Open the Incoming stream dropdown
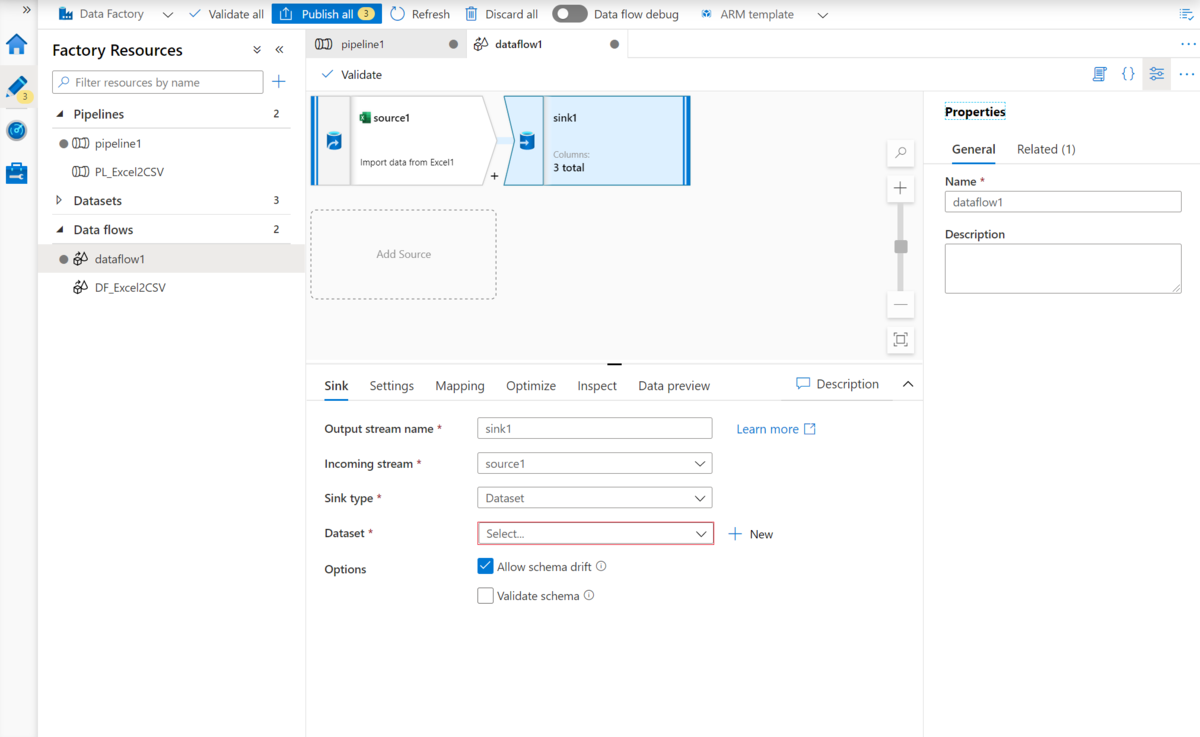 (x=595, y=463)
